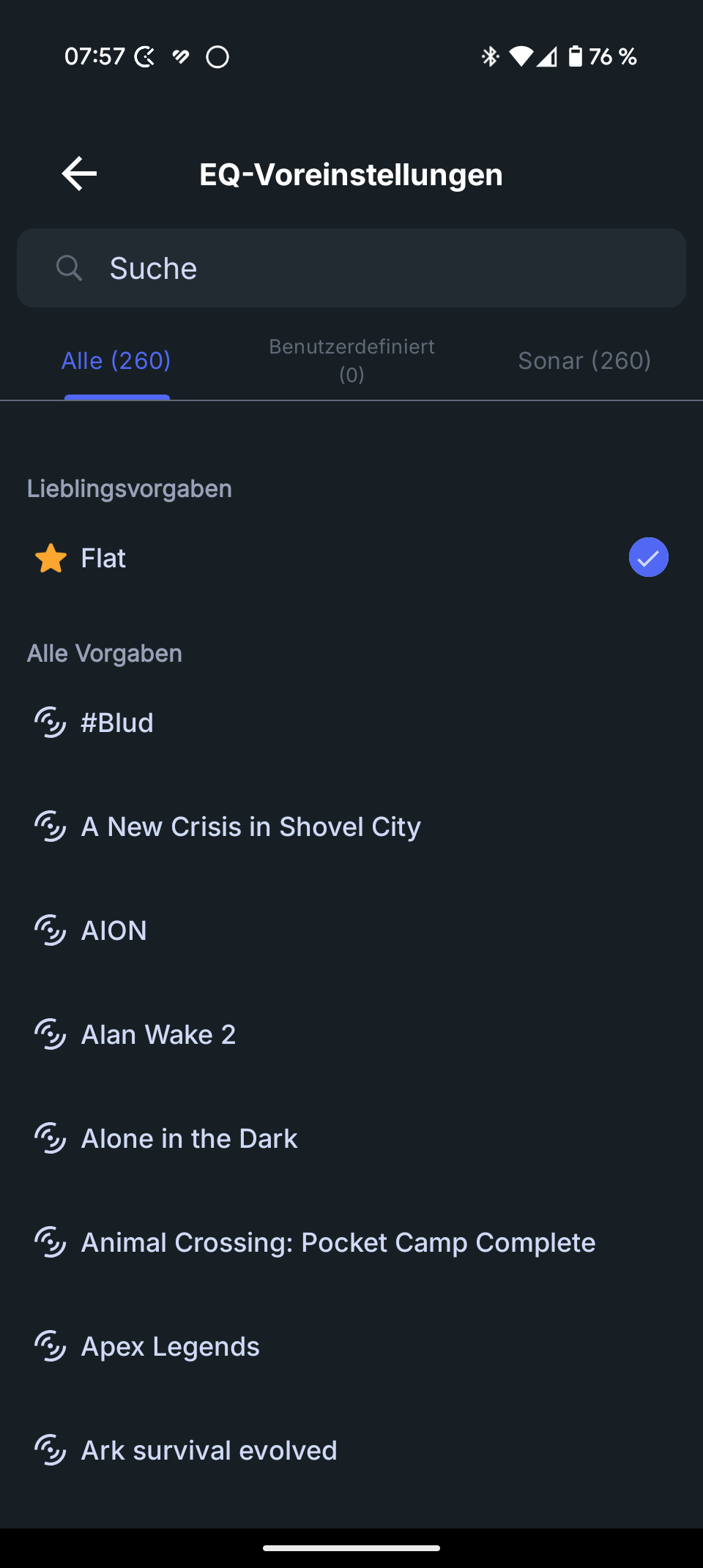Tap the Bluetooth status bar icon

[x=490, y=56]
